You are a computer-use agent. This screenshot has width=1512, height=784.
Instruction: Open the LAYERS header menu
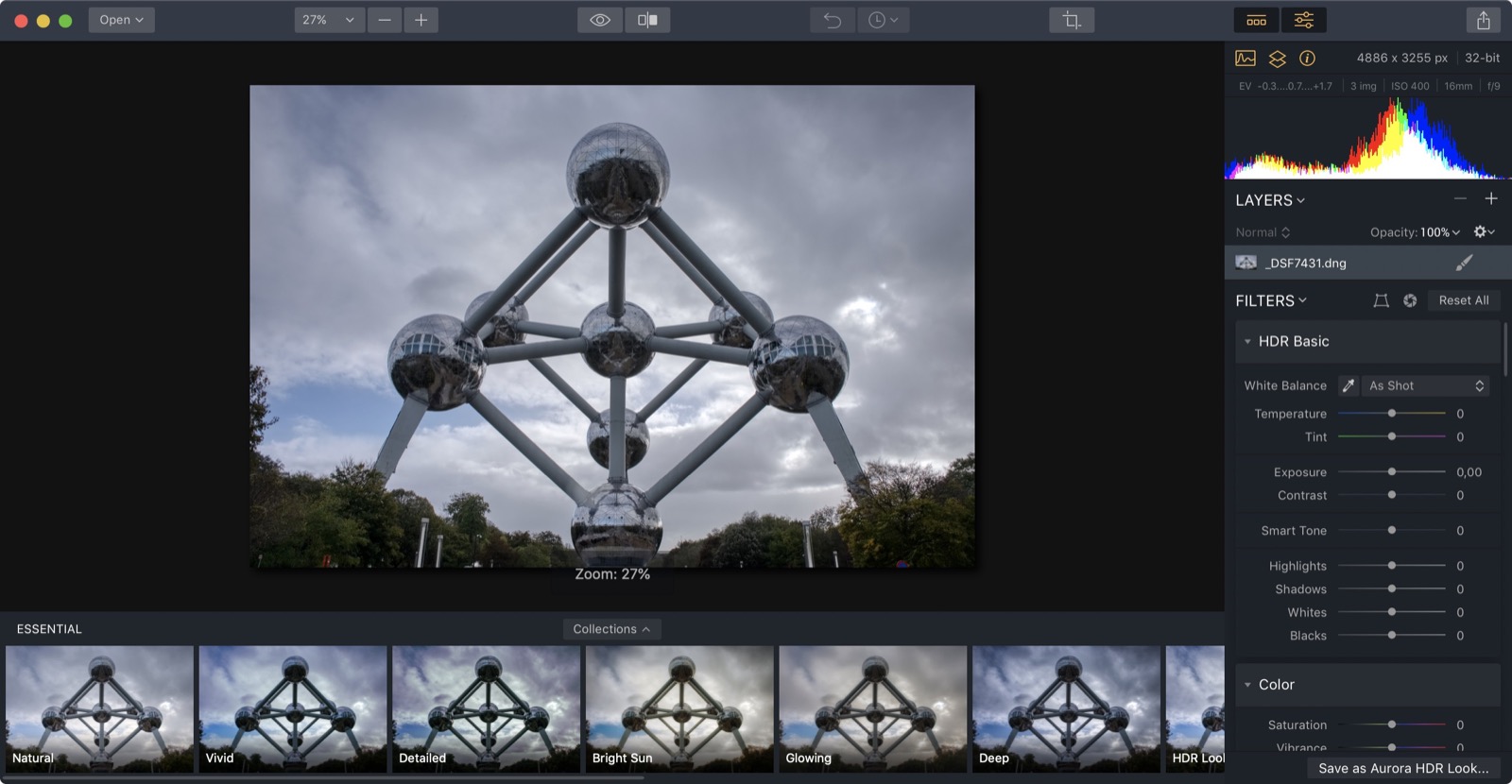pos(1269,200)
